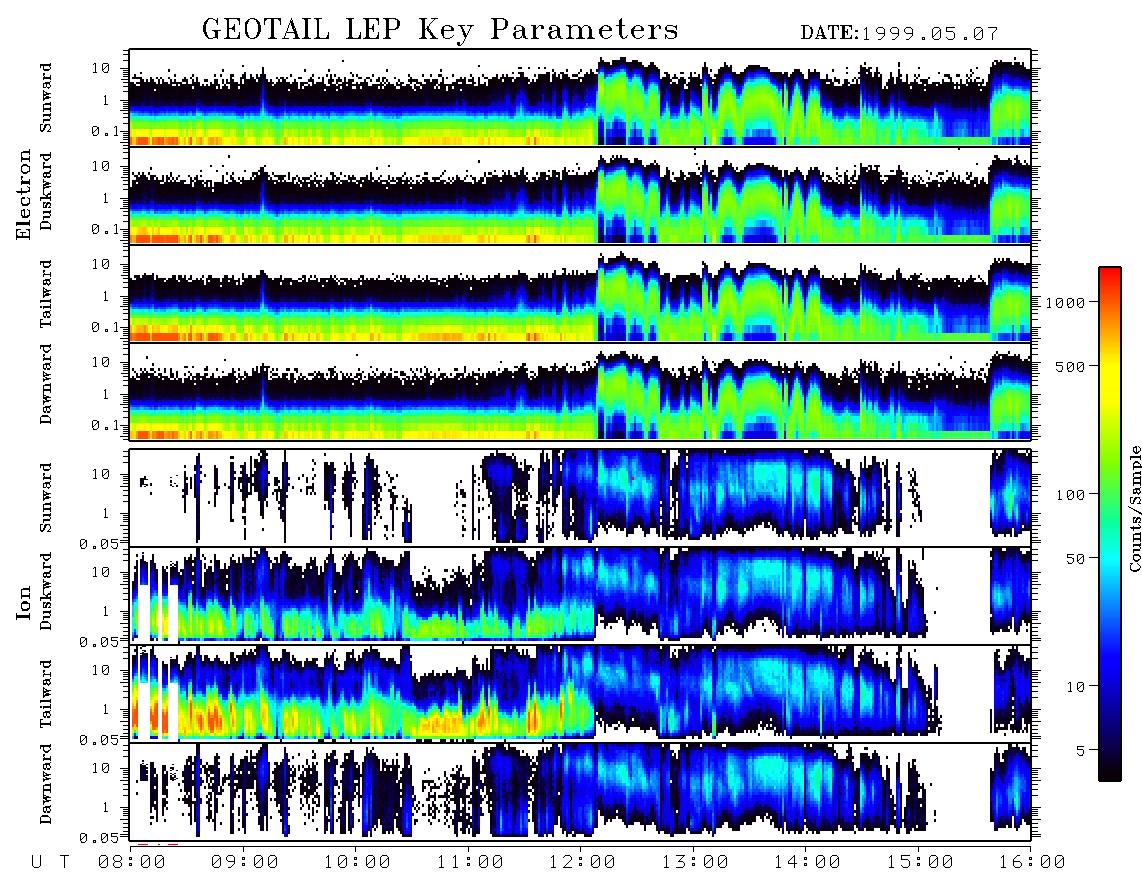This screenshot has width=1142, height=880.
Task: Choose the 13:00 time tick label
Action: [x=695, y=862]
